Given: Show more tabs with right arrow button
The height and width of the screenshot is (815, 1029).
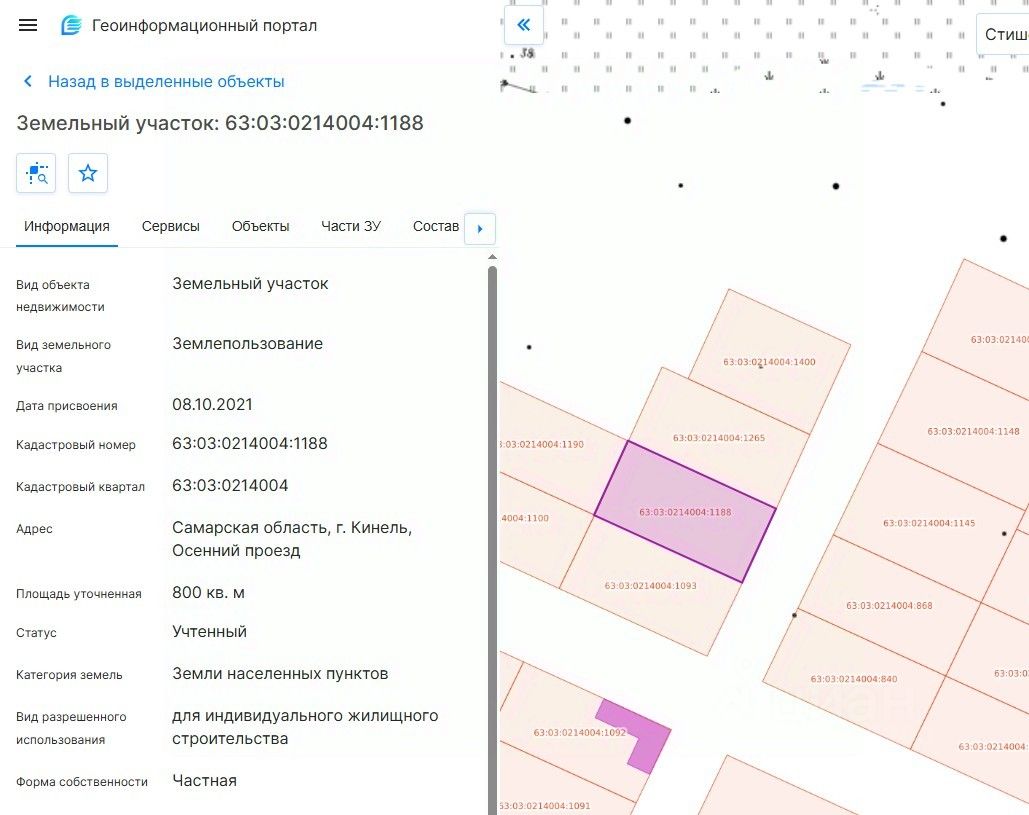Looking at the screenshot, I should 480,229.
